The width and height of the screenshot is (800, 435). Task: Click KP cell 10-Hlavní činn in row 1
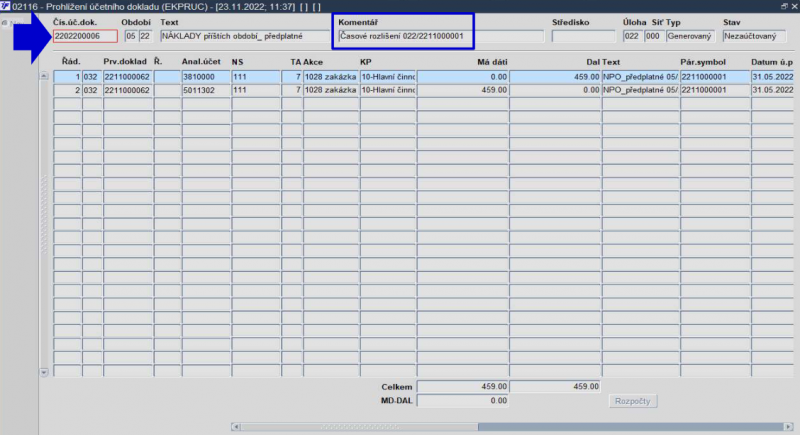point(388,77)
